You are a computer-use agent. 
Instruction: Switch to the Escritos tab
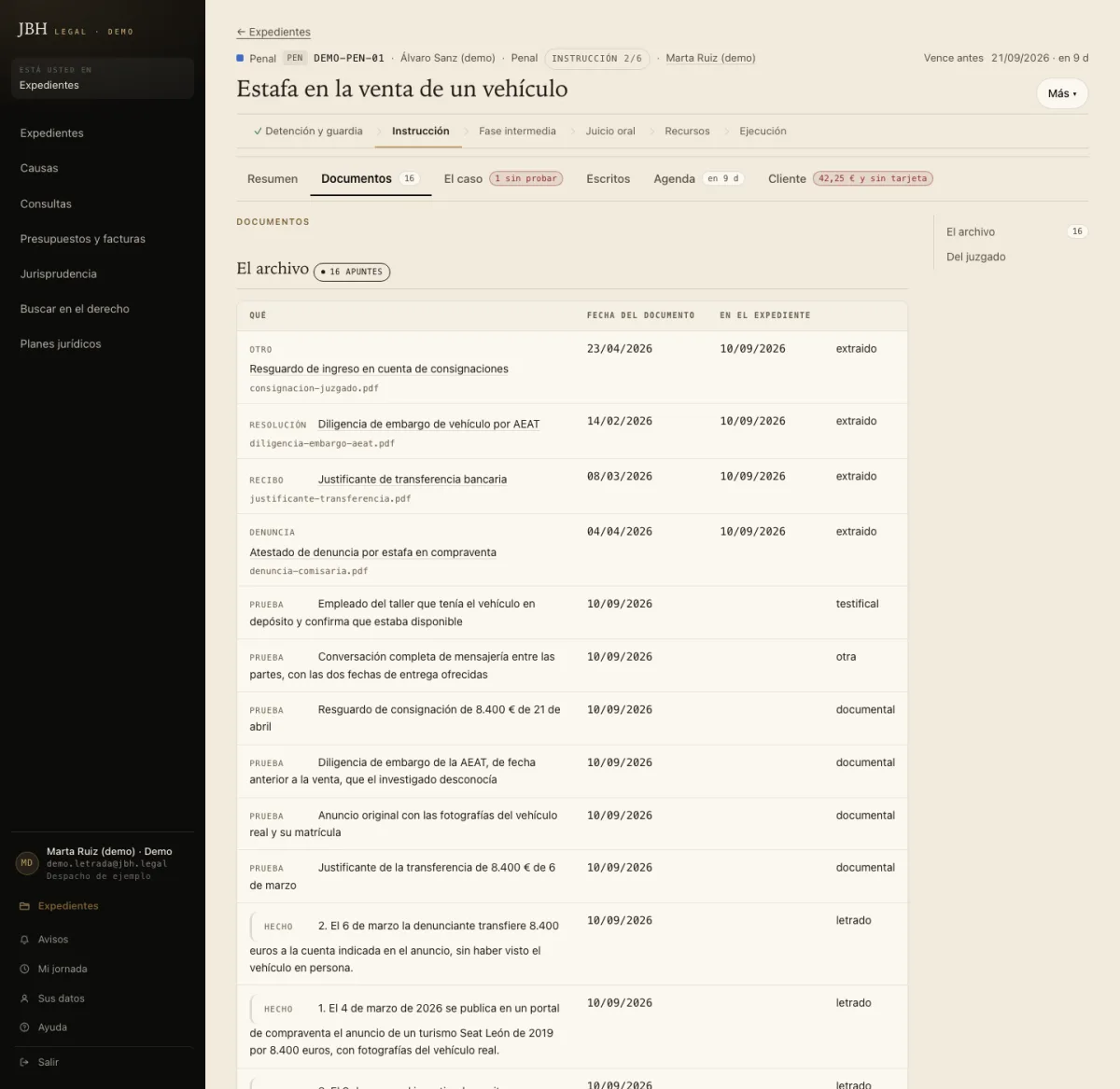(x=608, y=179)
